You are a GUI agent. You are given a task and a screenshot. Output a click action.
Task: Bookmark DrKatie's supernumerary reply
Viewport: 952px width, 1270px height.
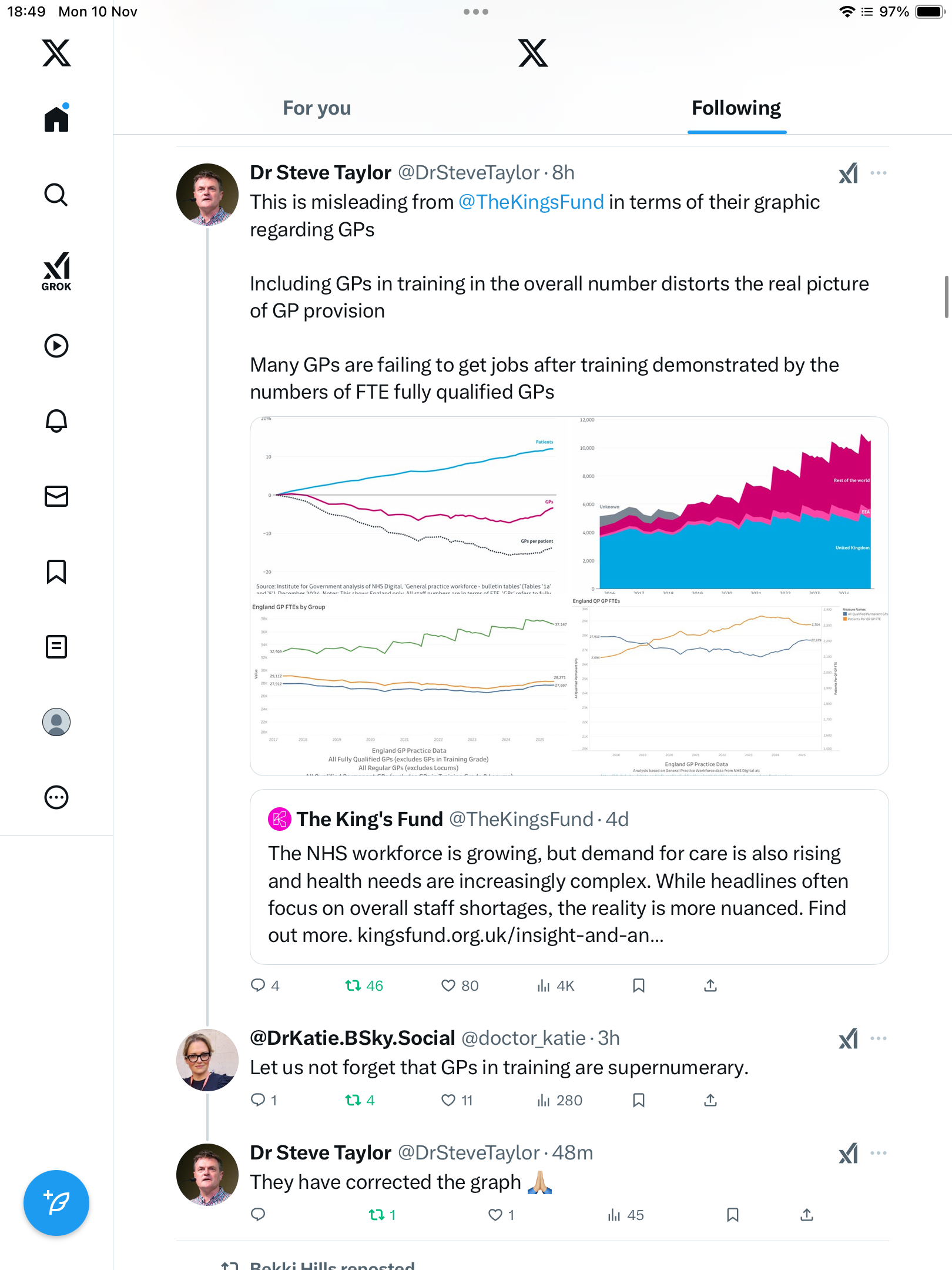point(639,1100)
